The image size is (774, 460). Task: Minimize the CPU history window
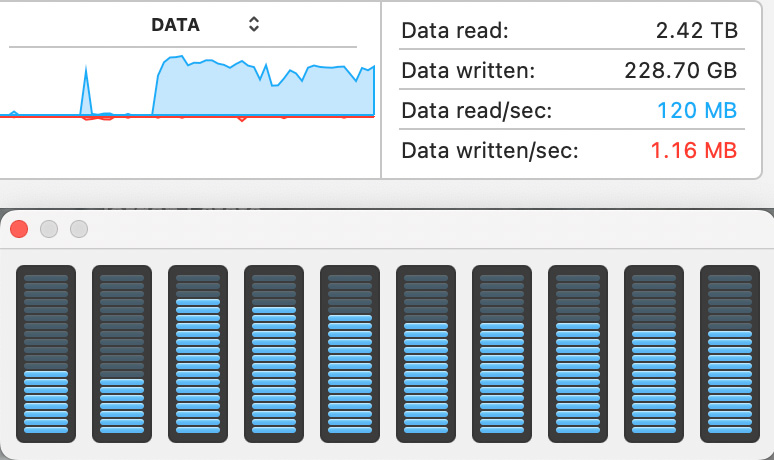point(49,229)
